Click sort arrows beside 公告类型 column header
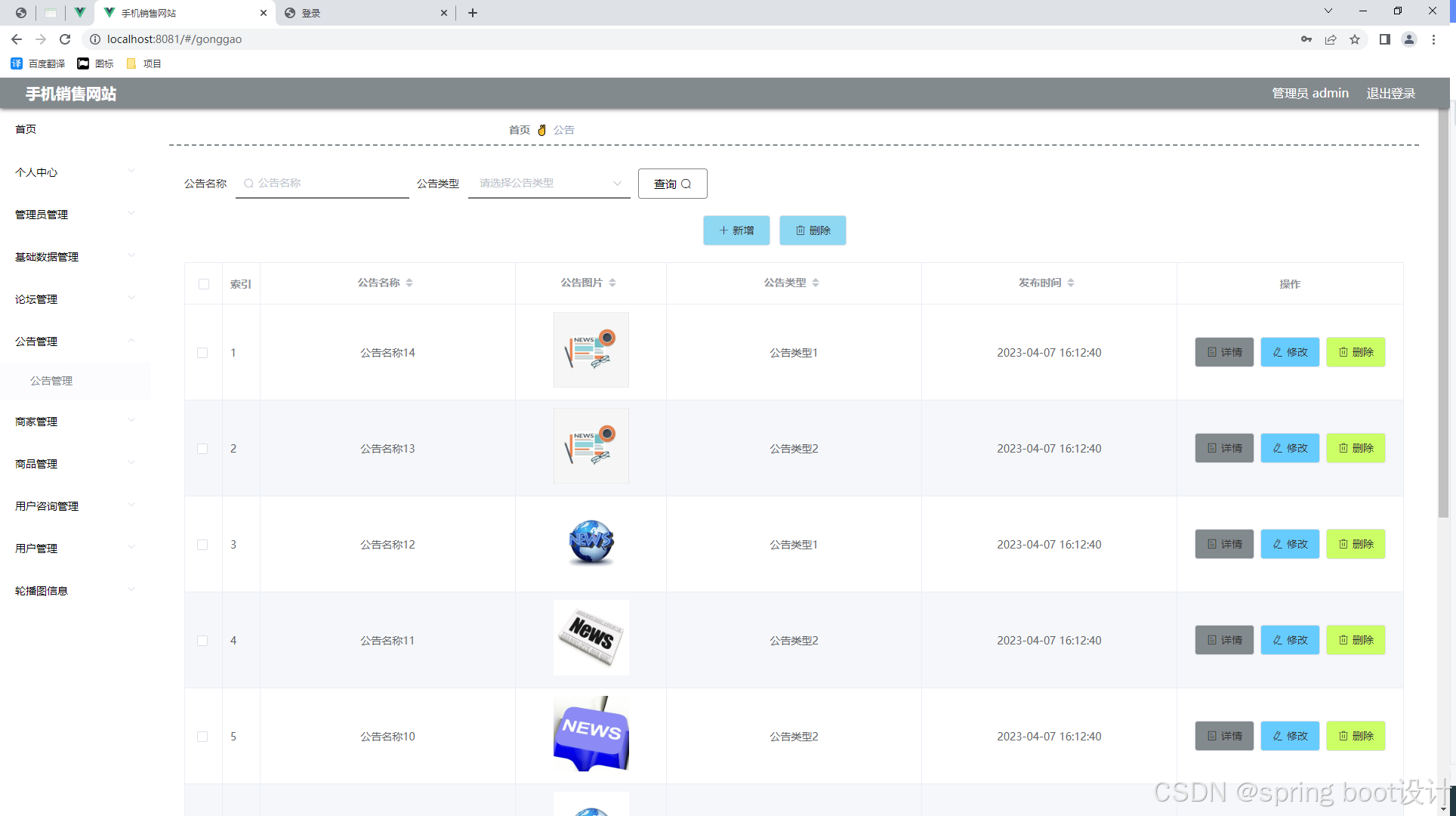The image size is (1456, 816). pyautogui.click(x=816, y=283)
